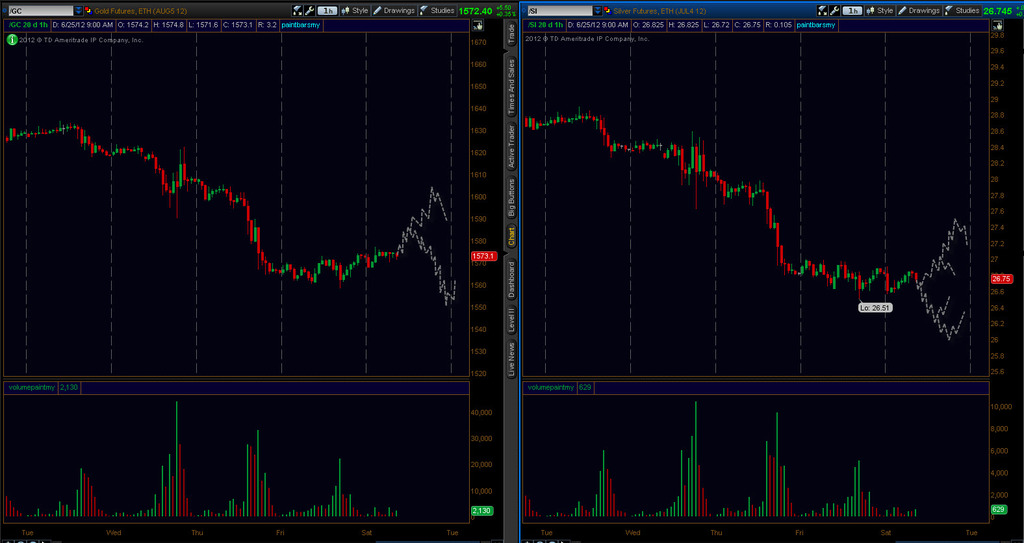This screenshot has height=543, width=1024.
Task: Click volumepaintmy label under Silver chart
Action: [x=552, y=387]
